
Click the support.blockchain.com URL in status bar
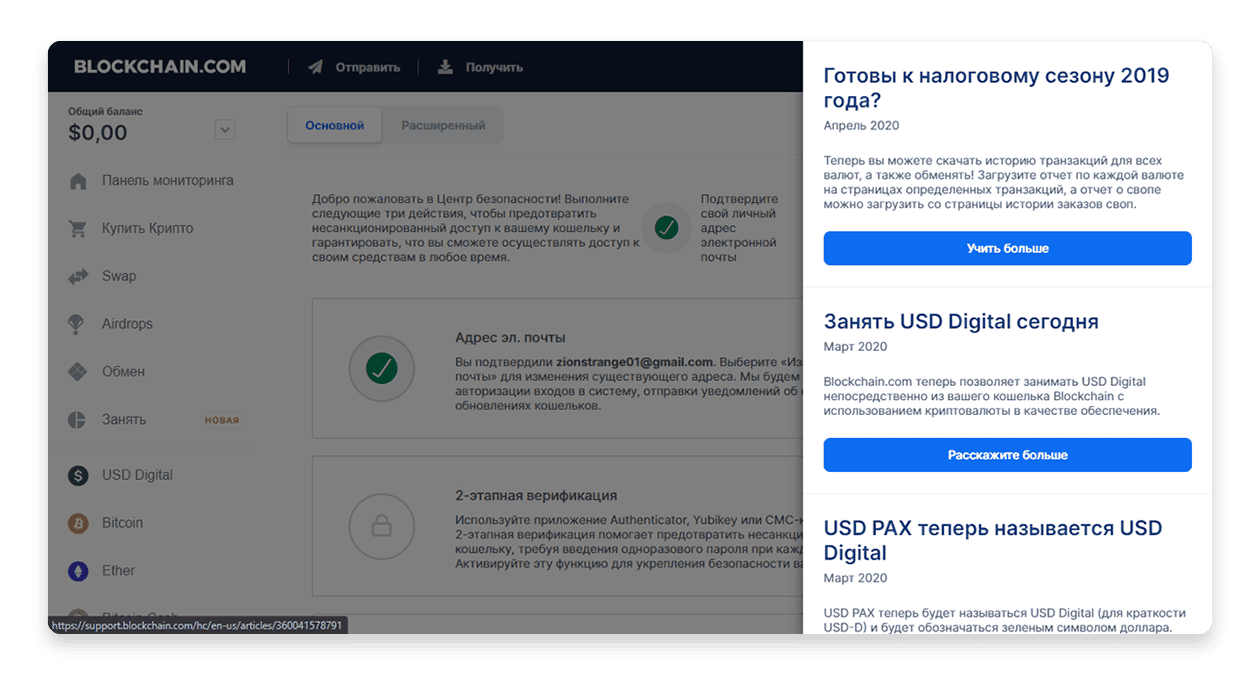pyautogui.click(x=197, y=626)
